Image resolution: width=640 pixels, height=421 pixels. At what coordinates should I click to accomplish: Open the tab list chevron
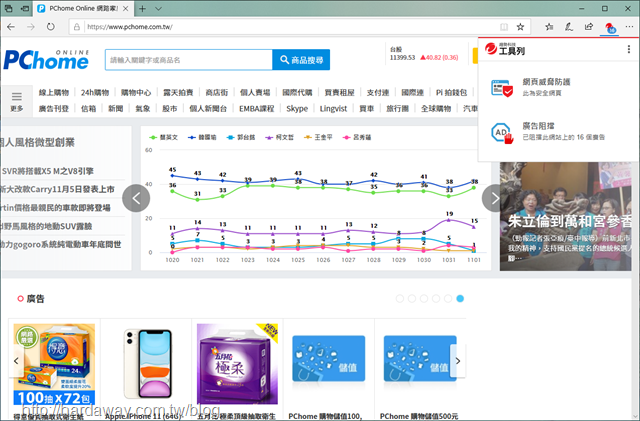tap(158, 9)
